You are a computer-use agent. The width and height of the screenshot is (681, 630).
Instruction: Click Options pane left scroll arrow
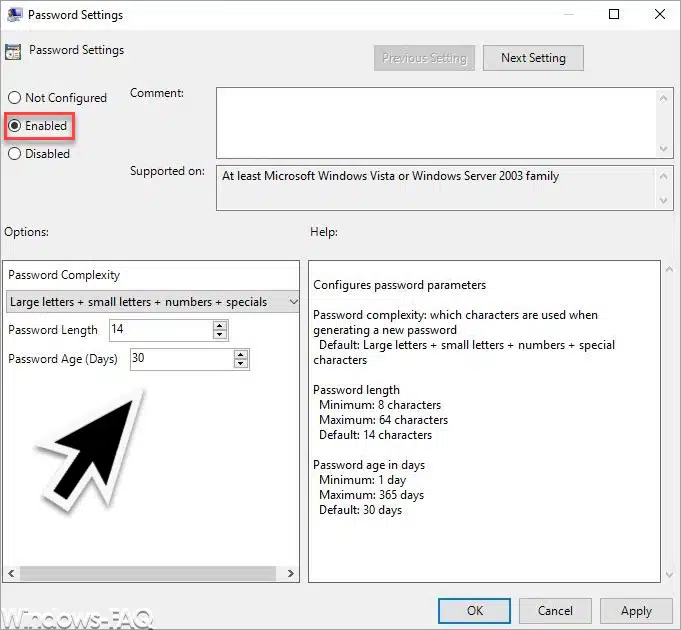pyautogui.click(x=11, y=573)
